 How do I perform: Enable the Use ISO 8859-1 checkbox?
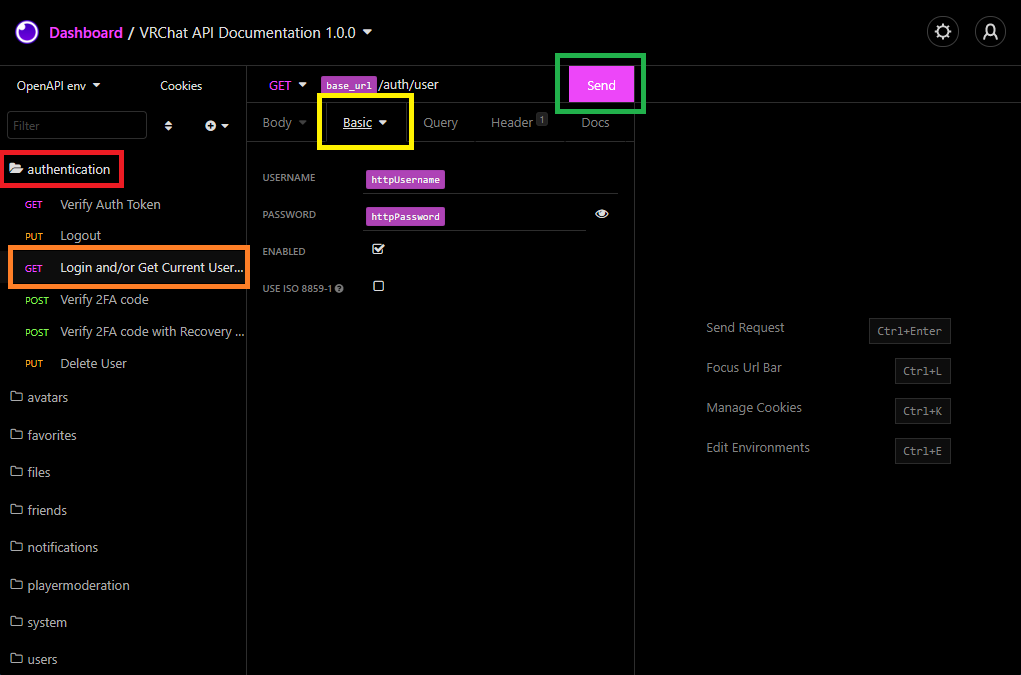click(x=378, y=286)
